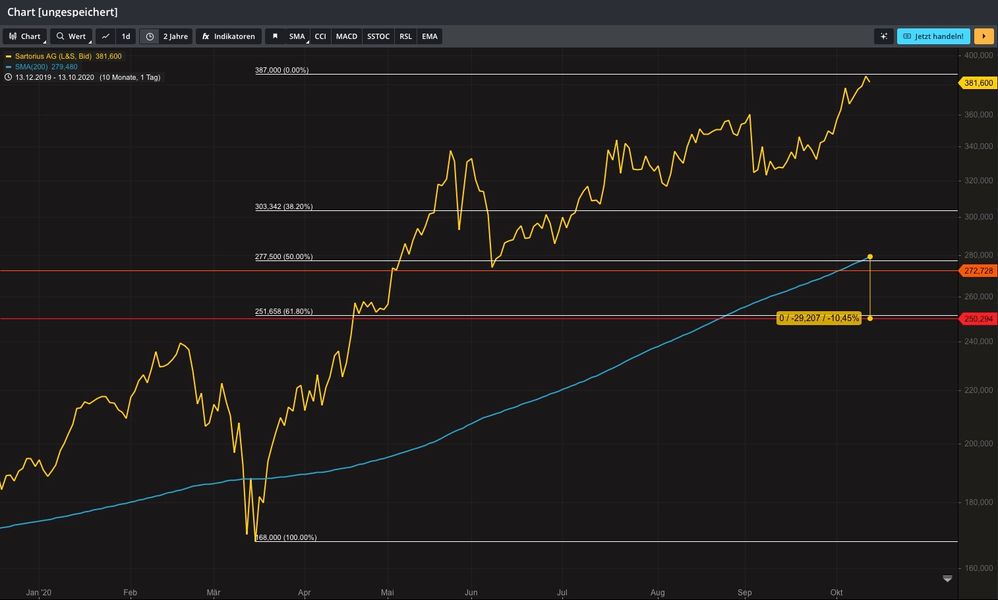Click the sparkle icon button
998x600 pixels.
pos(883,36)
